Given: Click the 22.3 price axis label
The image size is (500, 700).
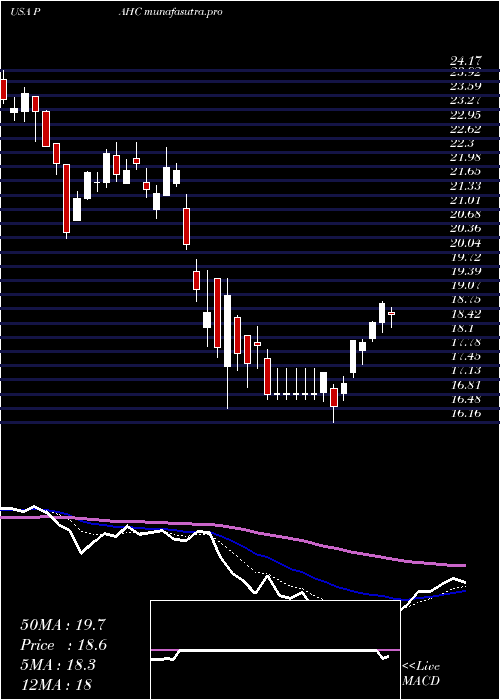Looking at the screenshot, I should 462,143.
